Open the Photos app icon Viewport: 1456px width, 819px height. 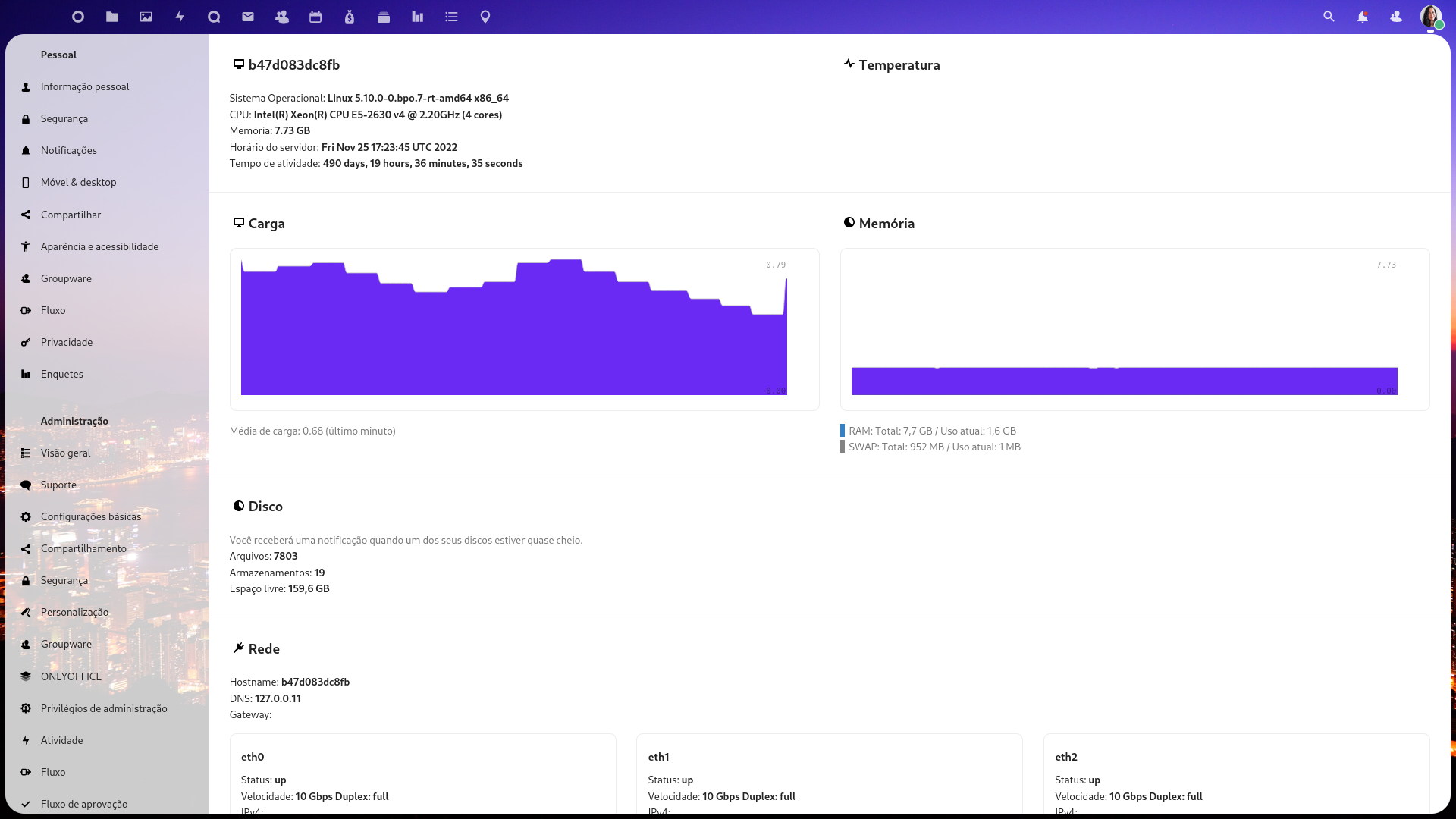pyautogui.click(x=146, y=17)
